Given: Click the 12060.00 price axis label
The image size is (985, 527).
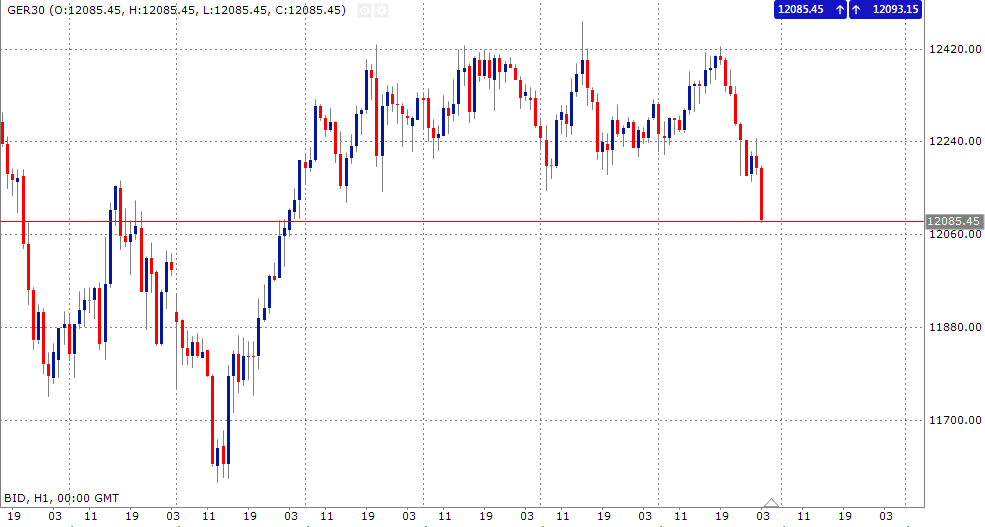Looking at the screenshot, I should pos(955,234).
